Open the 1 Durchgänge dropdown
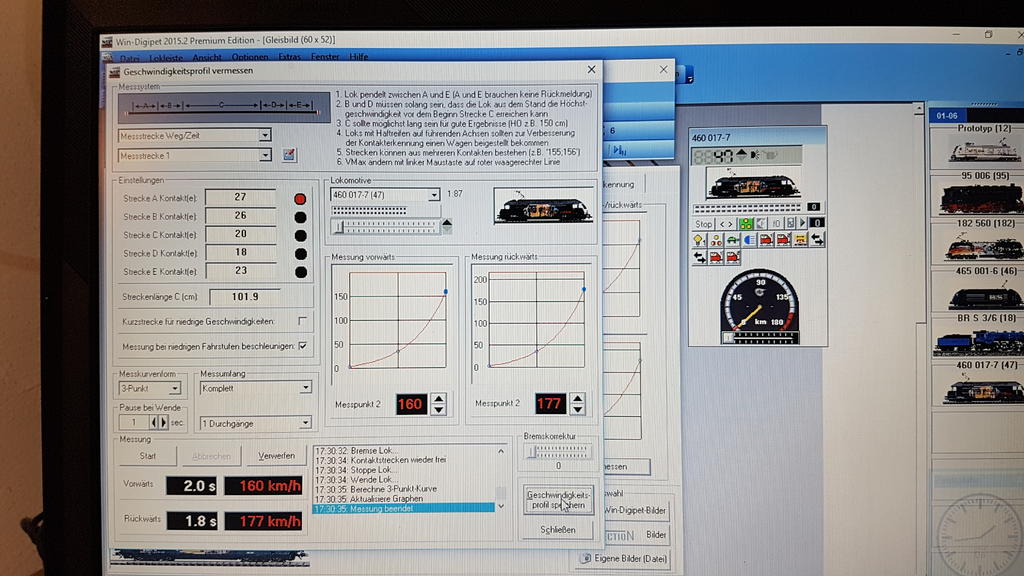The height and width of the screenshot is (576, 1024). tap(305, 423)
